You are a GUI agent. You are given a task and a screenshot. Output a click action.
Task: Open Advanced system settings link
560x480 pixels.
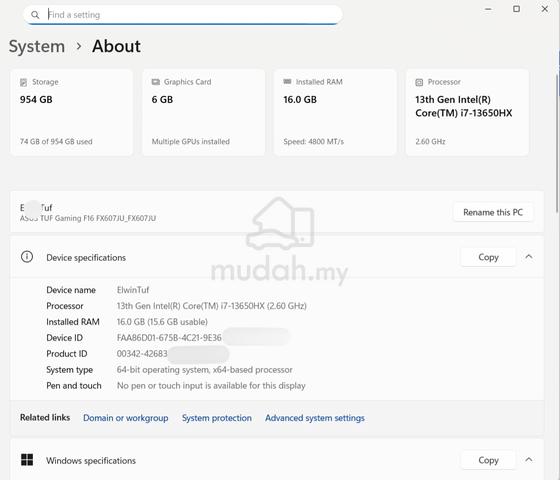tap(315, 418)
